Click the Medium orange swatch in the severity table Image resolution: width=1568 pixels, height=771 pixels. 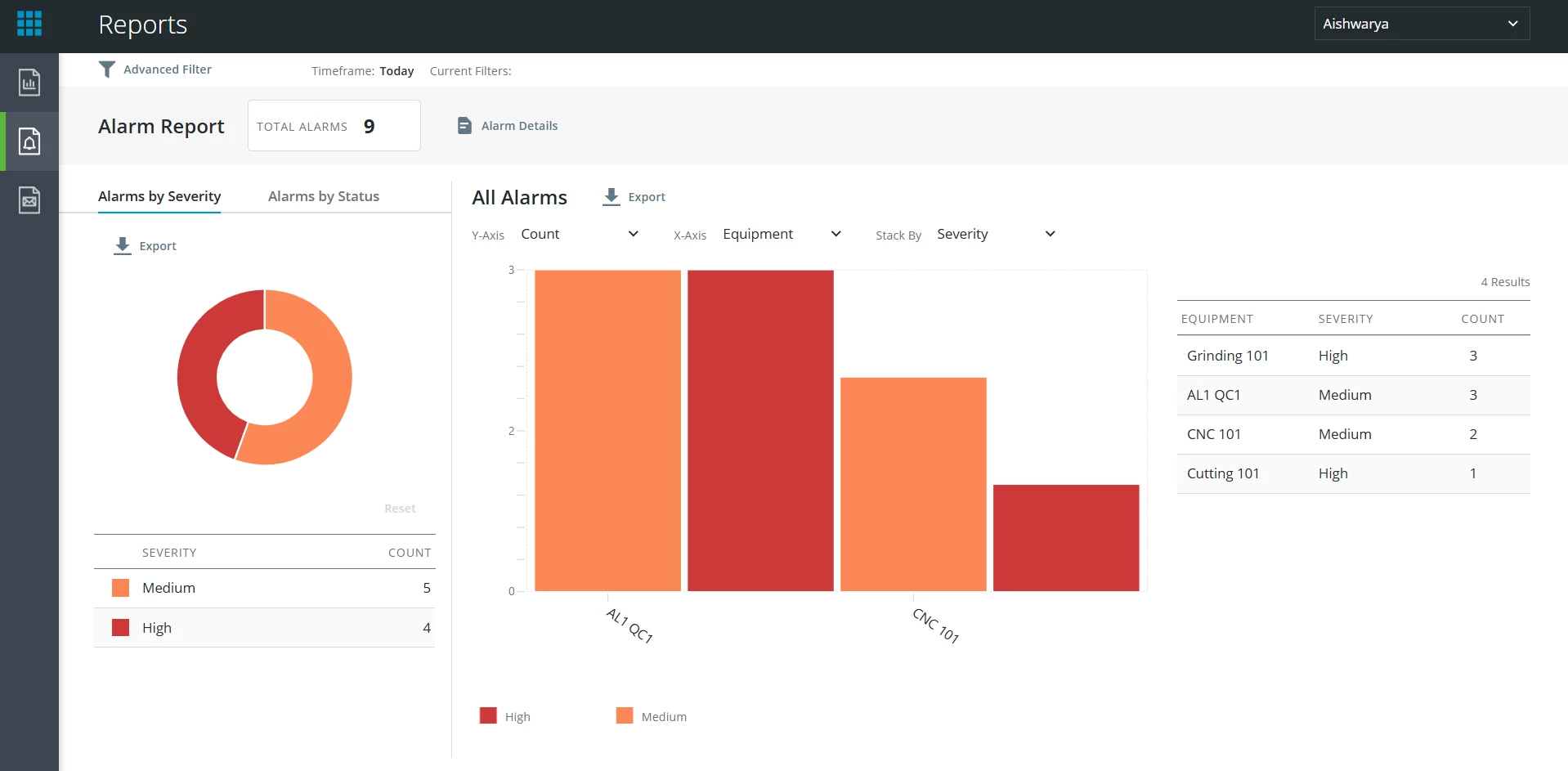(120, 588)
